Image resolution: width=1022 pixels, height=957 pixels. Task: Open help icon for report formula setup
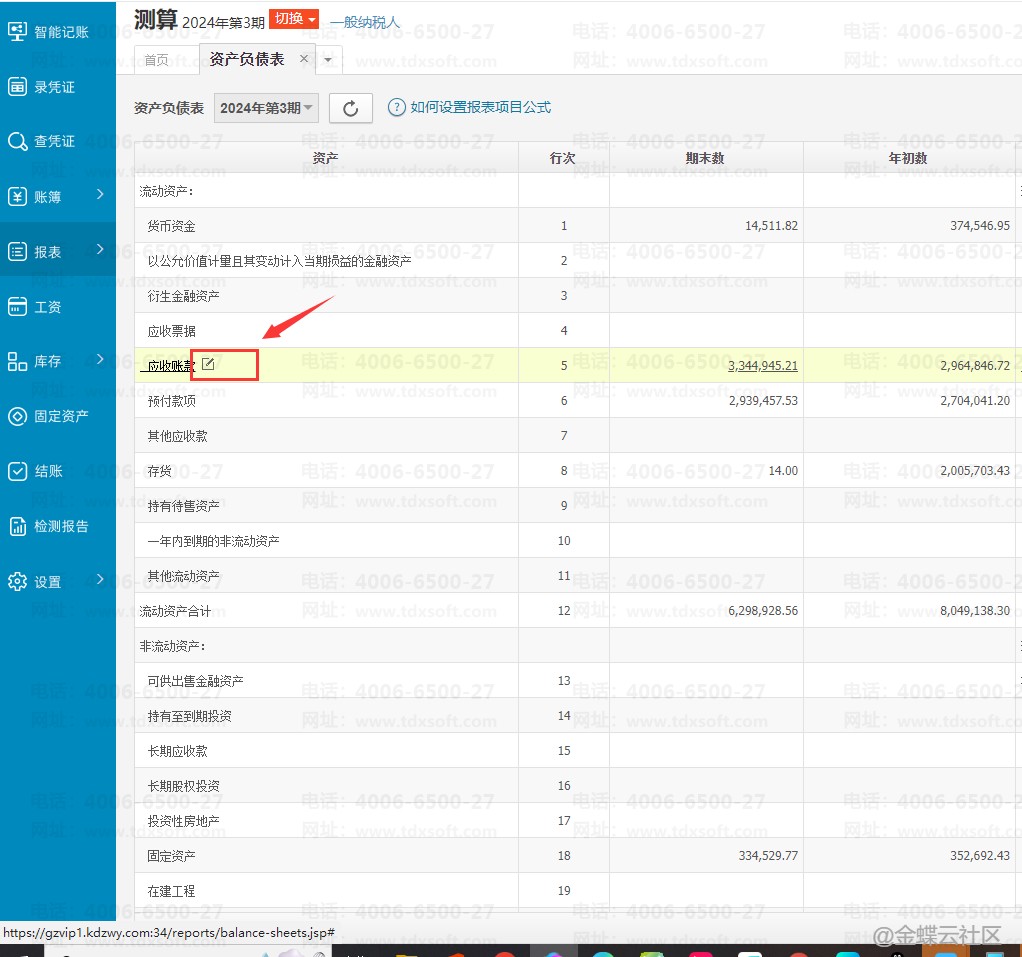point(396,107)
